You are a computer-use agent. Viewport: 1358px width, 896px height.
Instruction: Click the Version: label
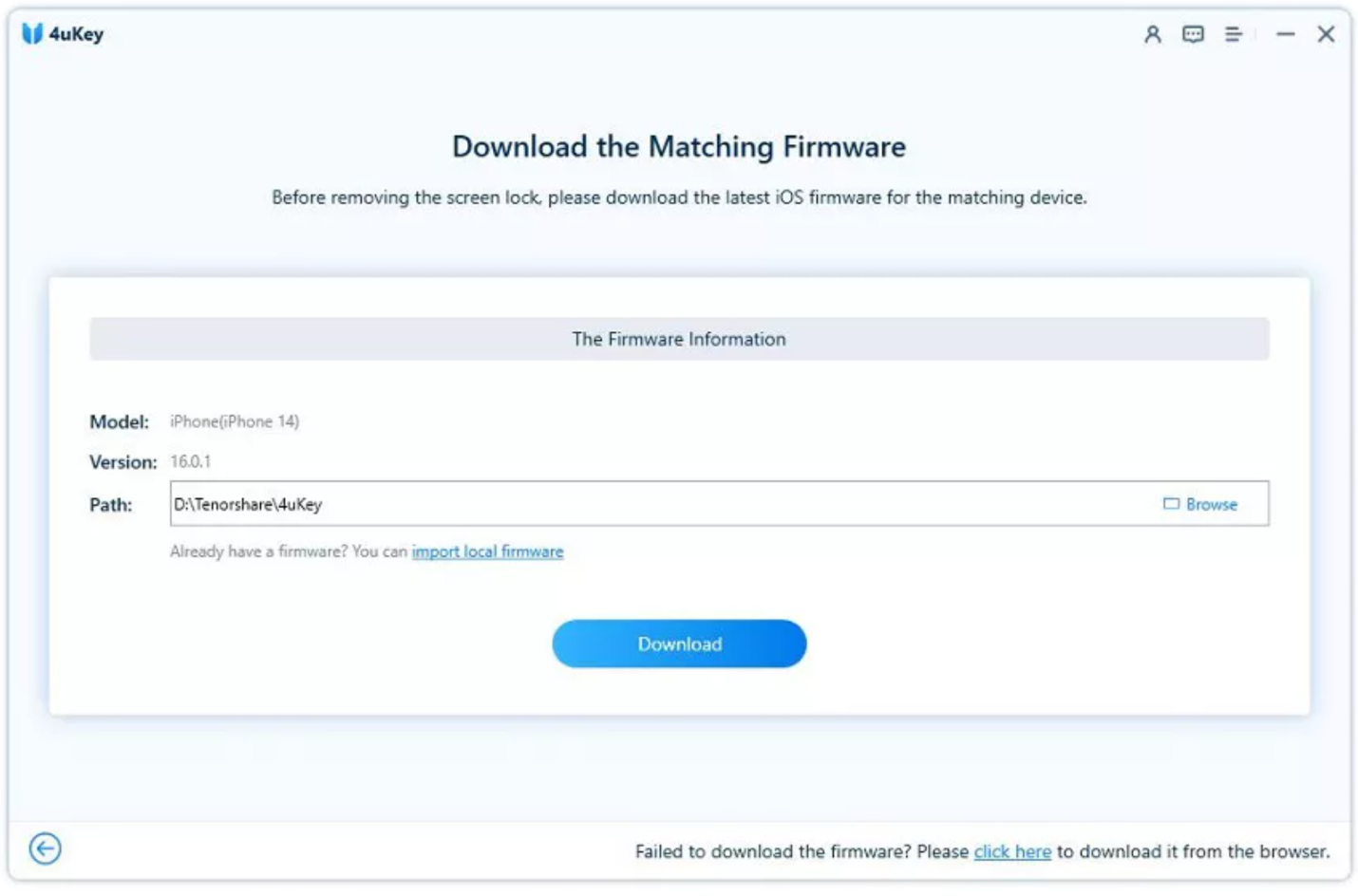click(123, 462)
